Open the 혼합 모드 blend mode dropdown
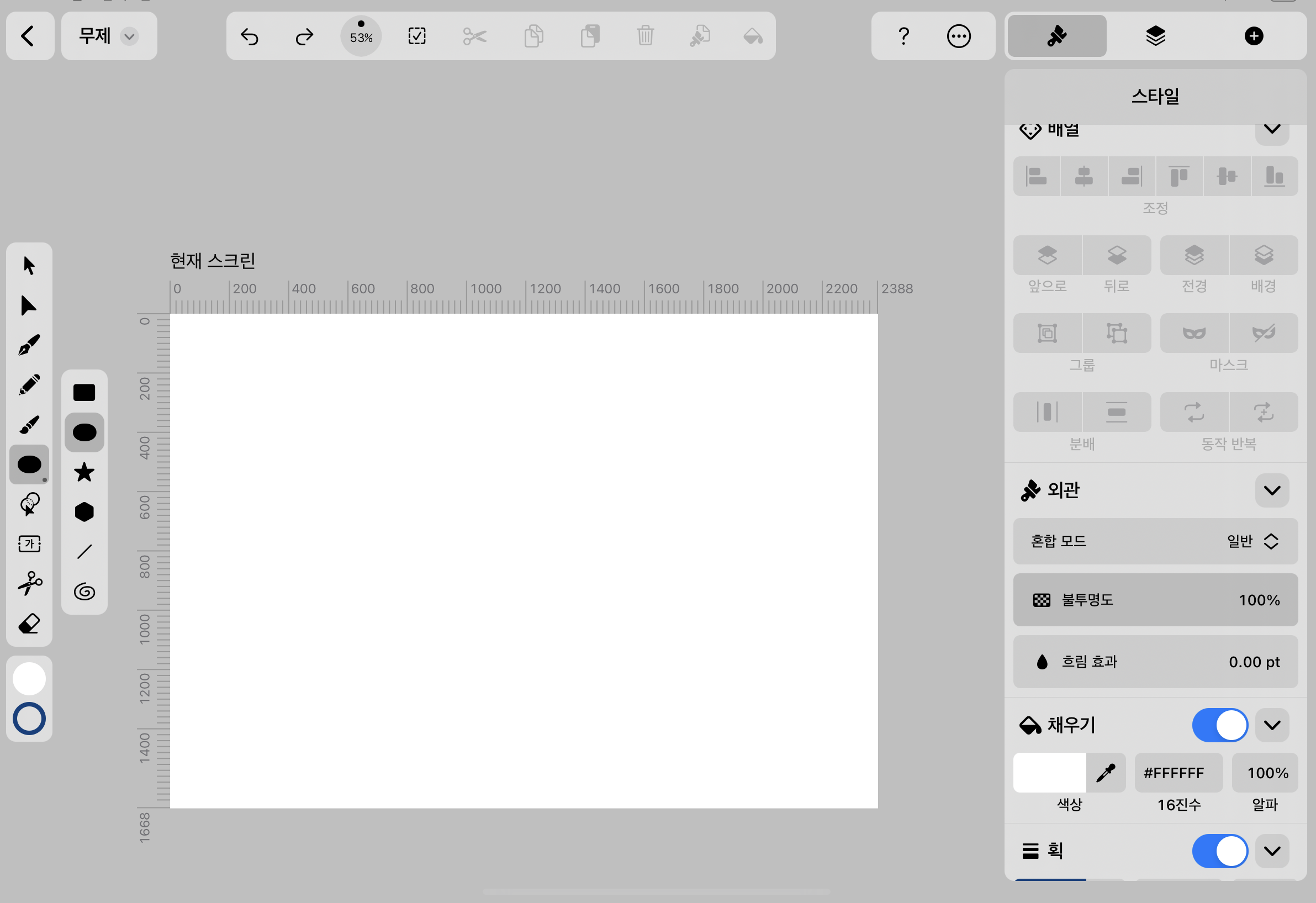Viewport: 1316px width, 903px height. (1155, 541)
